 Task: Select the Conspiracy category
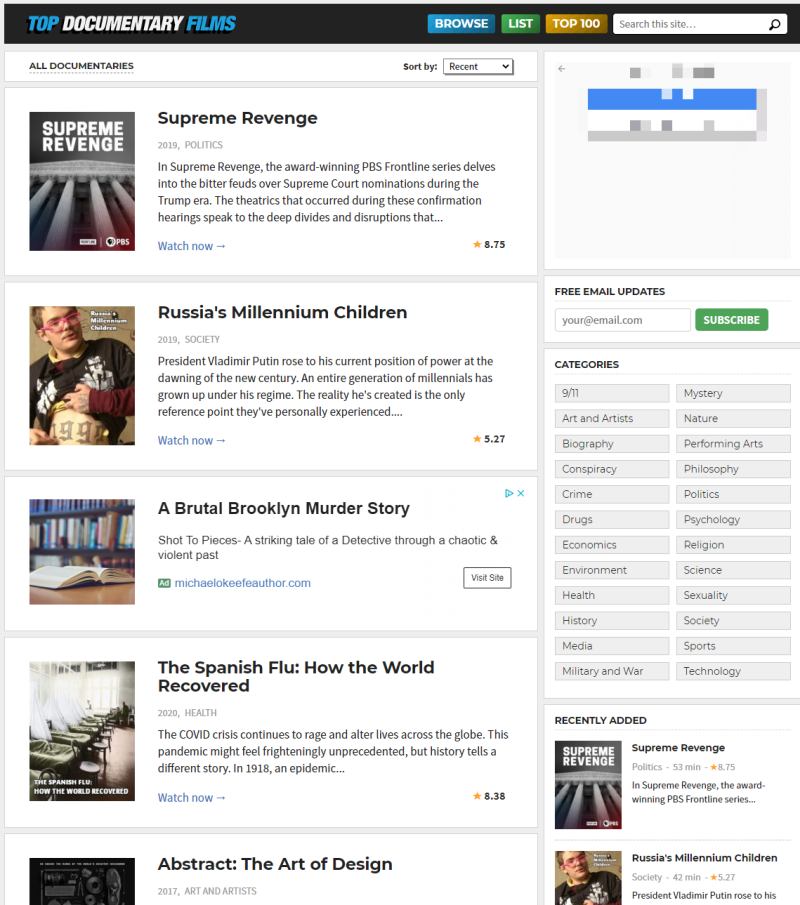pyautogui.click(x=612, y=469)
